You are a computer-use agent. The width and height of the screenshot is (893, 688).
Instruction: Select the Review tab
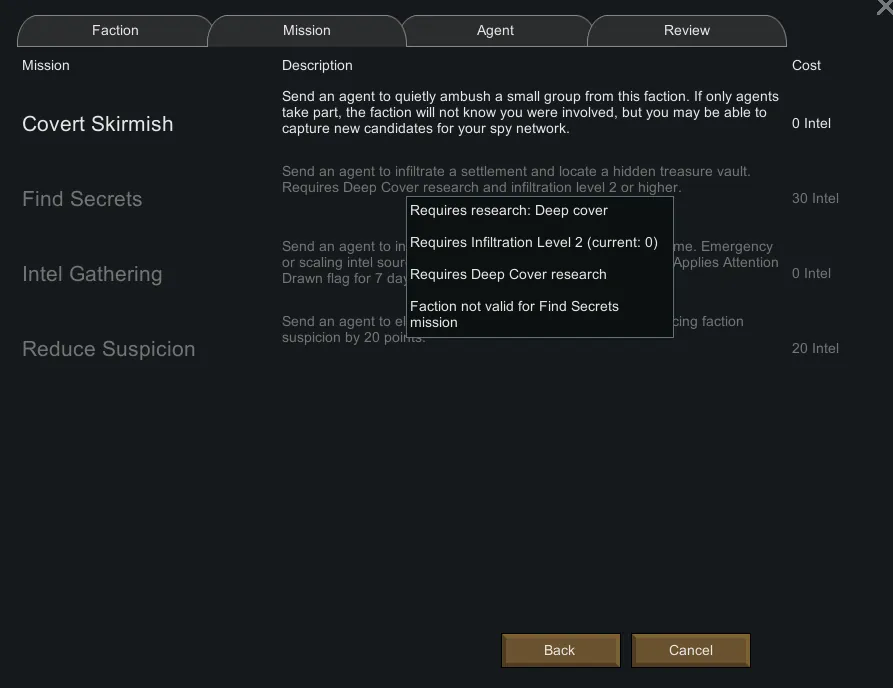click(x=686, y=31)
